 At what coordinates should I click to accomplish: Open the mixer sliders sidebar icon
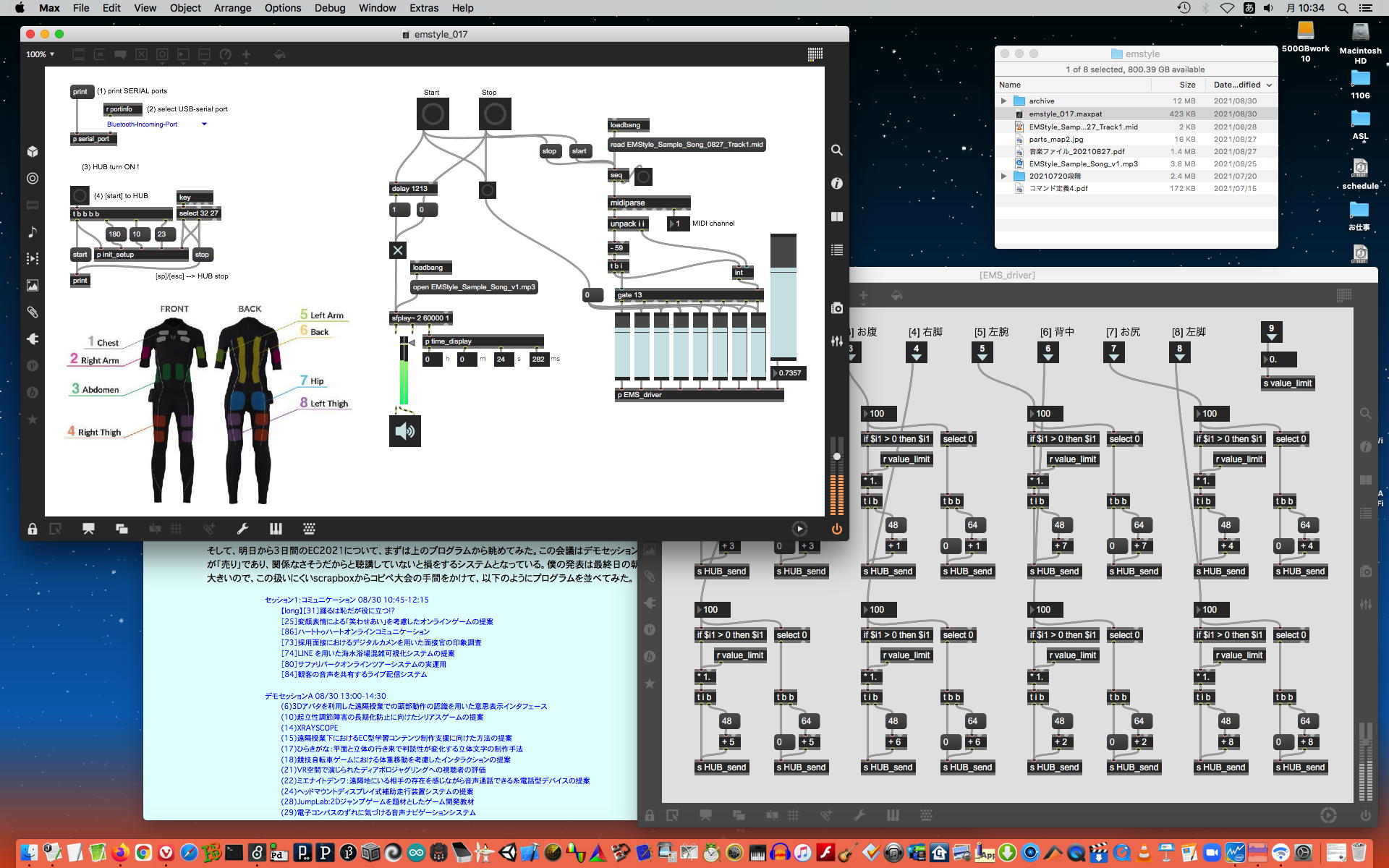point(836,341)
